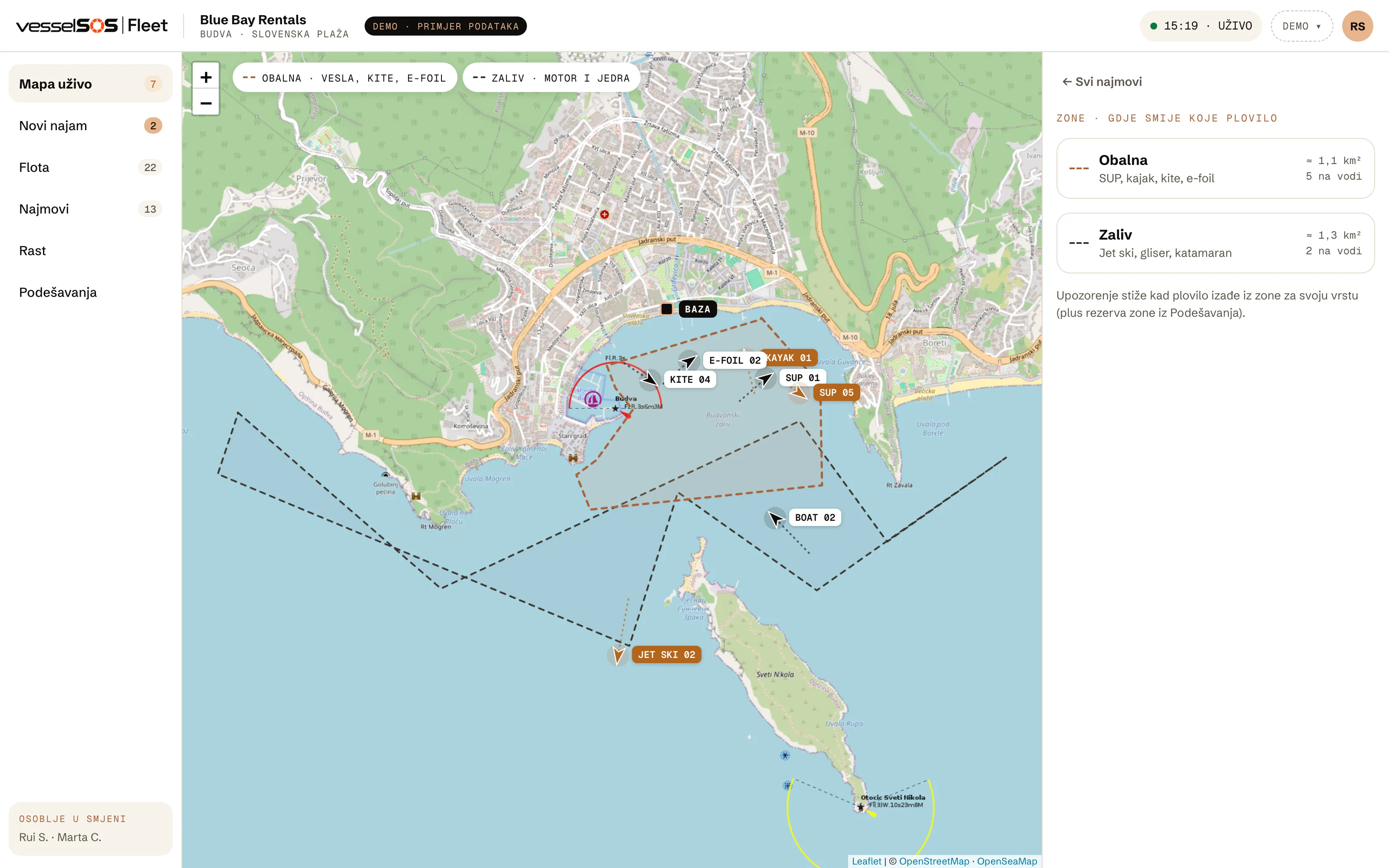The image size is (1389, 868).
Task: Select the SUP 01 arrow marker
Action: (765, 378)
